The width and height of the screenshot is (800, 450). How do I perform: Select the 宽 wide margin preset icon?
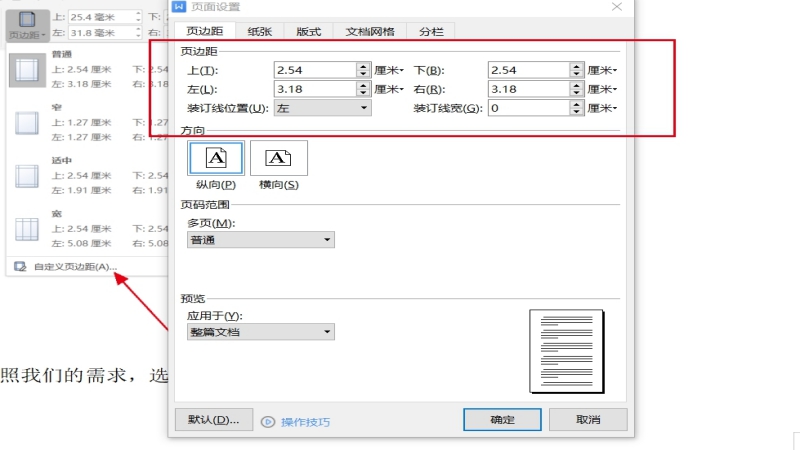[25, 231]
